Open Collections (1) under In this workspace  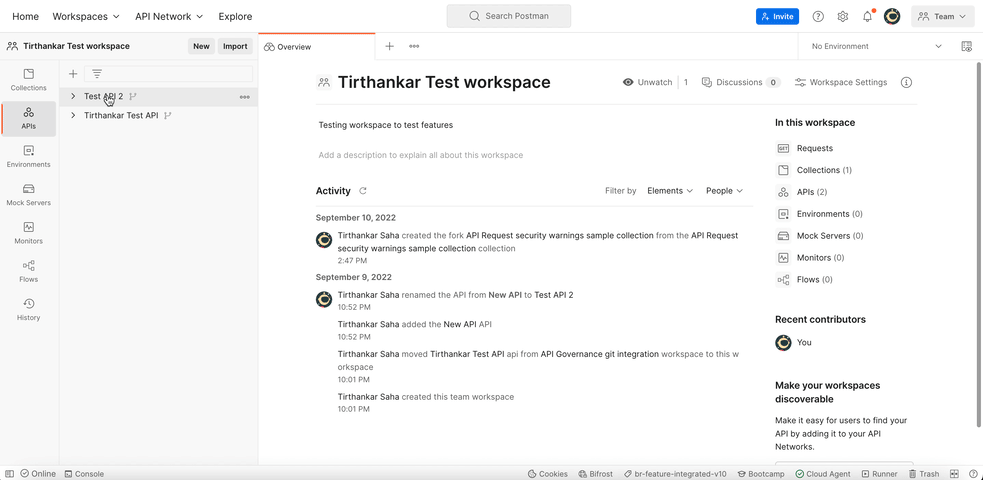point(815,170)
